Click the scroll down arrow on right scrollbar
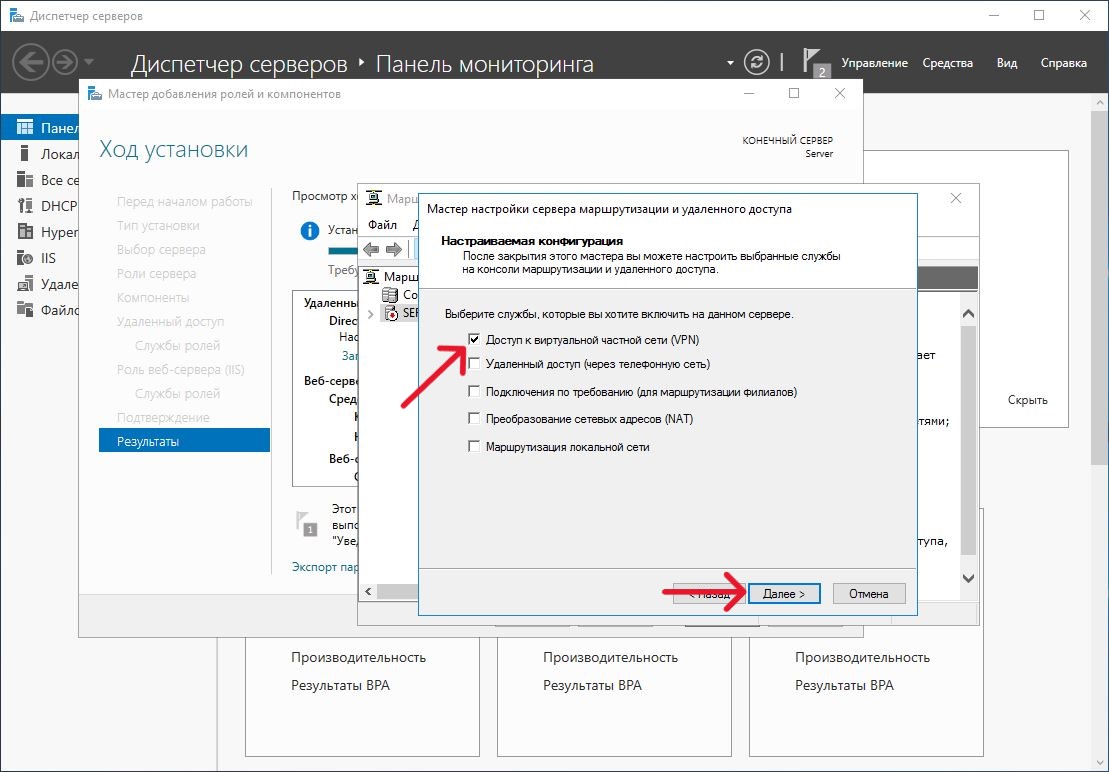 point(968,578)
